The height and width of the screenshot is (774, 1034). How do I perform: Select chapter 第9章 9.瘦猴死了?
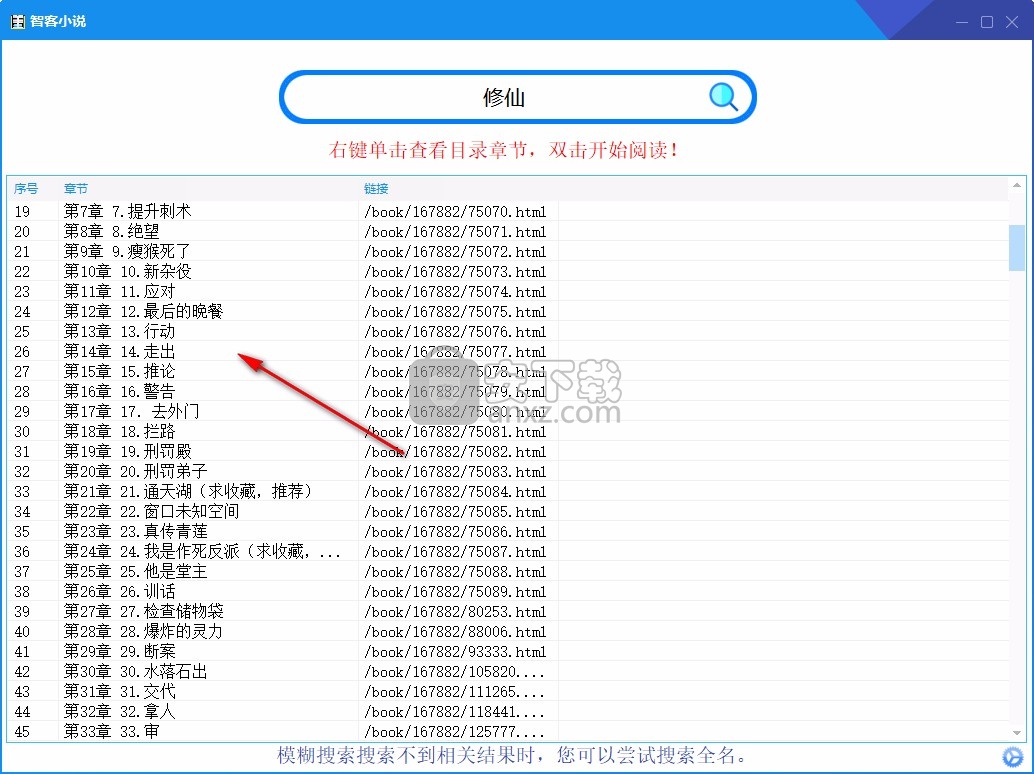(x=127, y=251)
